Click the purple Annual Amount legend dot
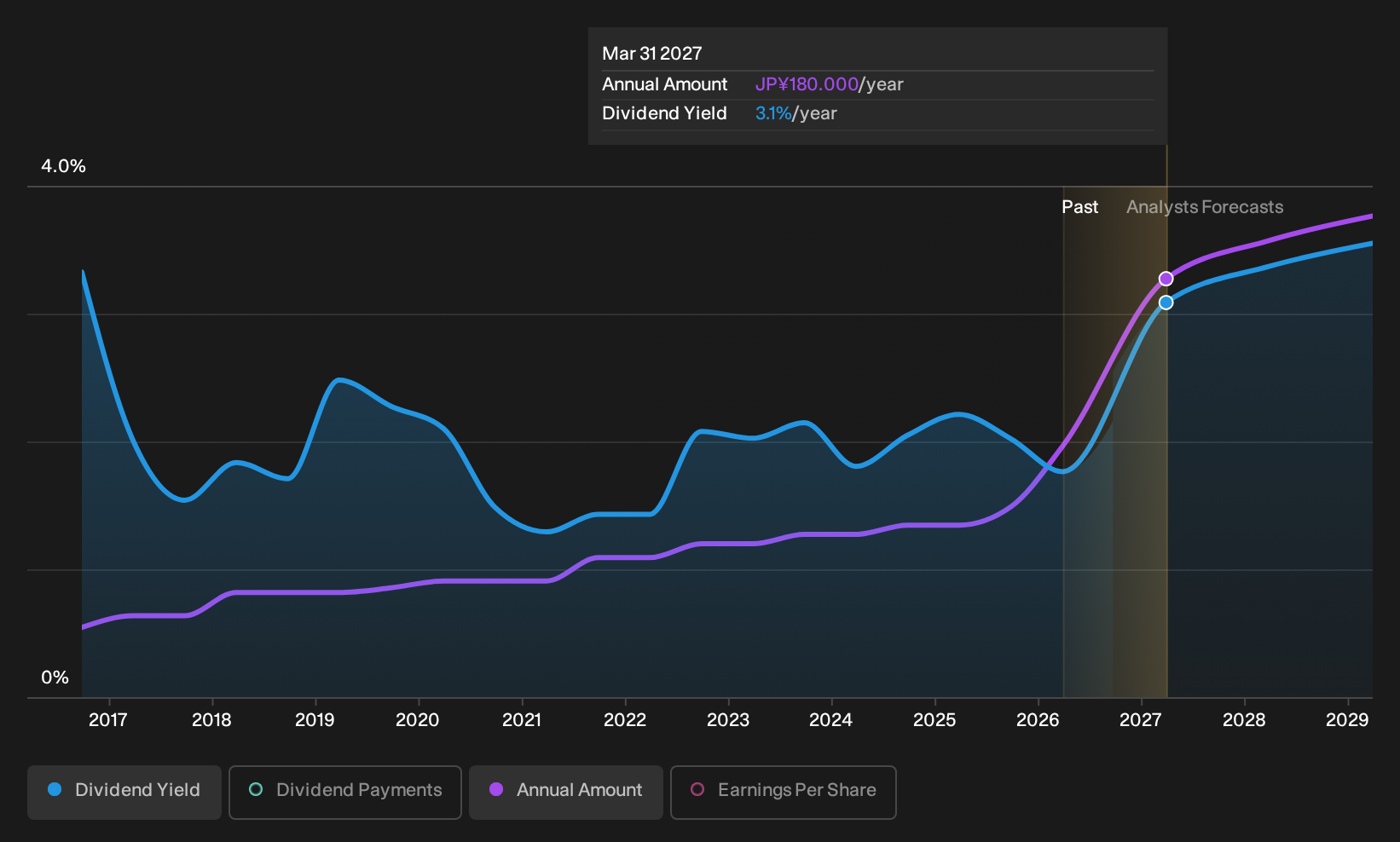1400x842 pixels. [x=496, y=789]
